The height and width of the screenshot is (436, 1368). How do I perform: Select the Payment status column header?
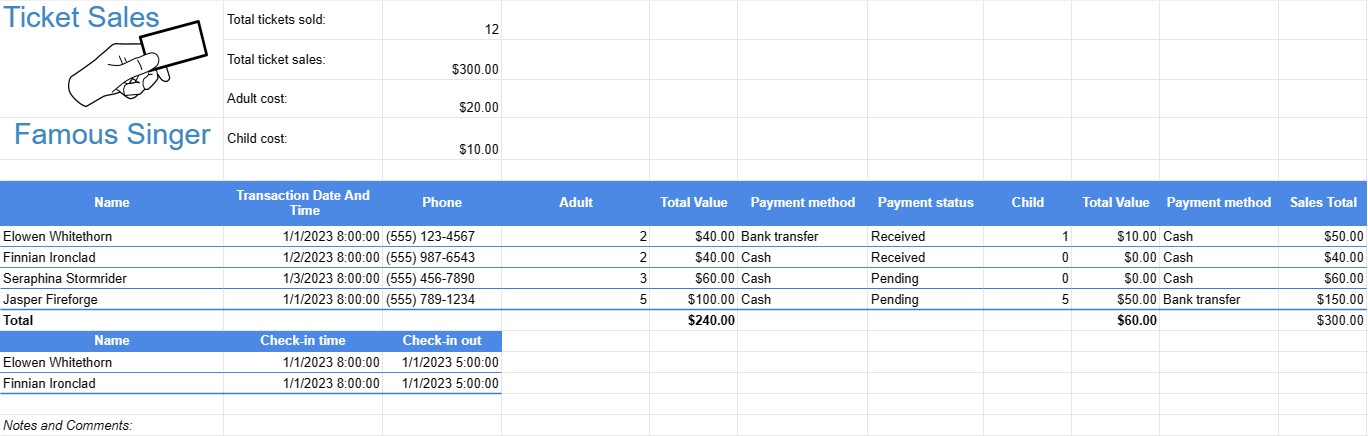tap(925, 202)
